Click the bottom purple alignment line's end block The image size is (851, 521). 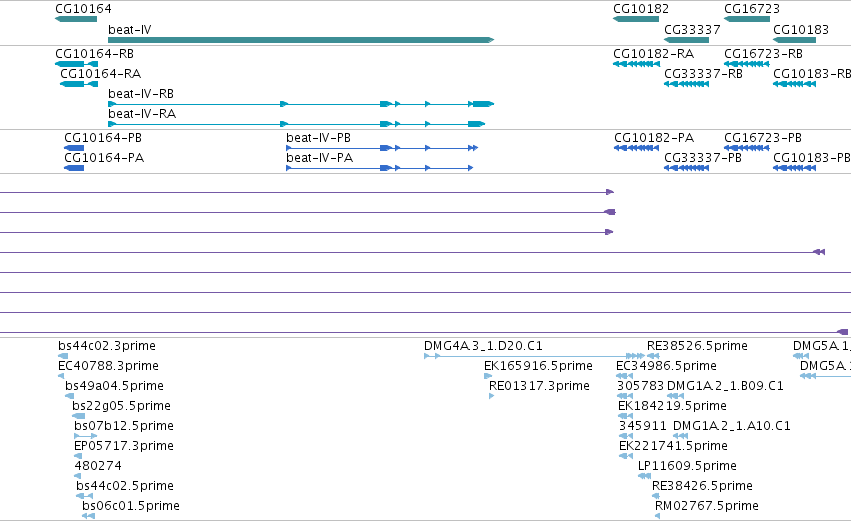point(842,332)
